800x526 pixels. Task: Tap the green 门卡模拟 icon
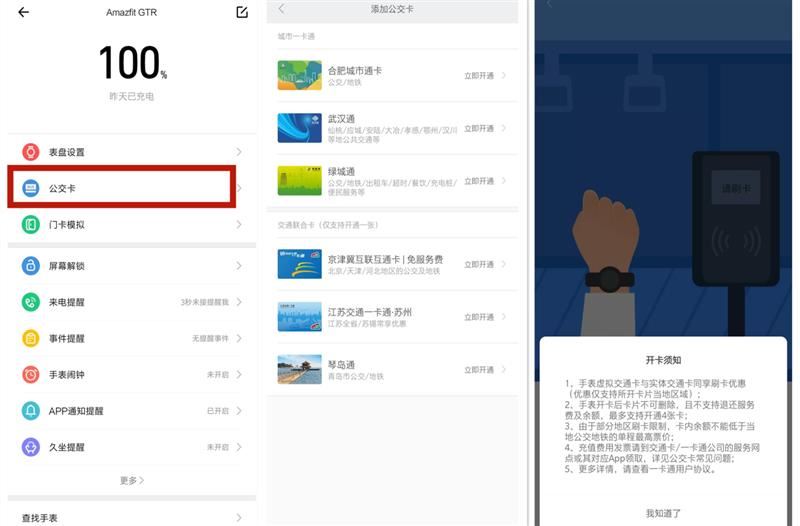coord(31,224)
